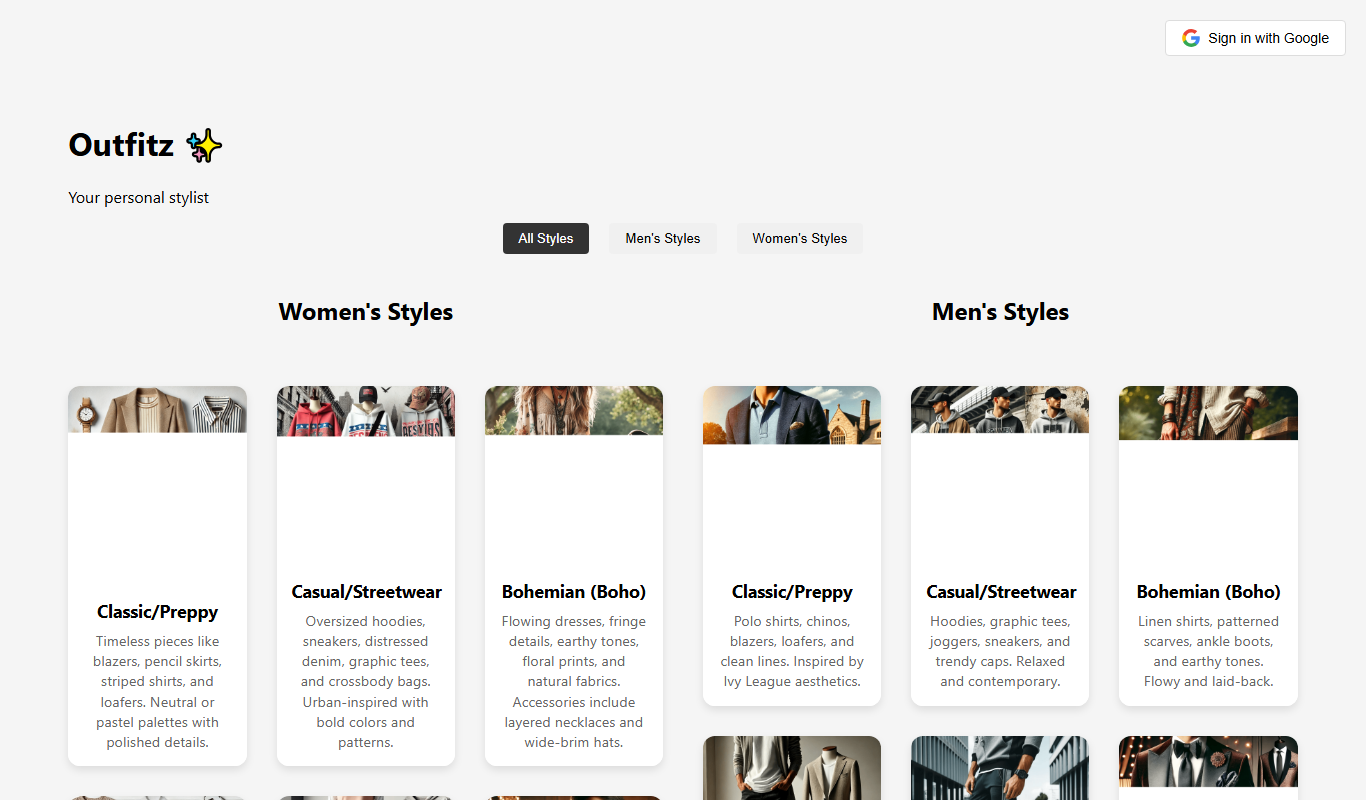
Task: Open the second-row men's beige blazer mannequin image
Action: (792, 768)
